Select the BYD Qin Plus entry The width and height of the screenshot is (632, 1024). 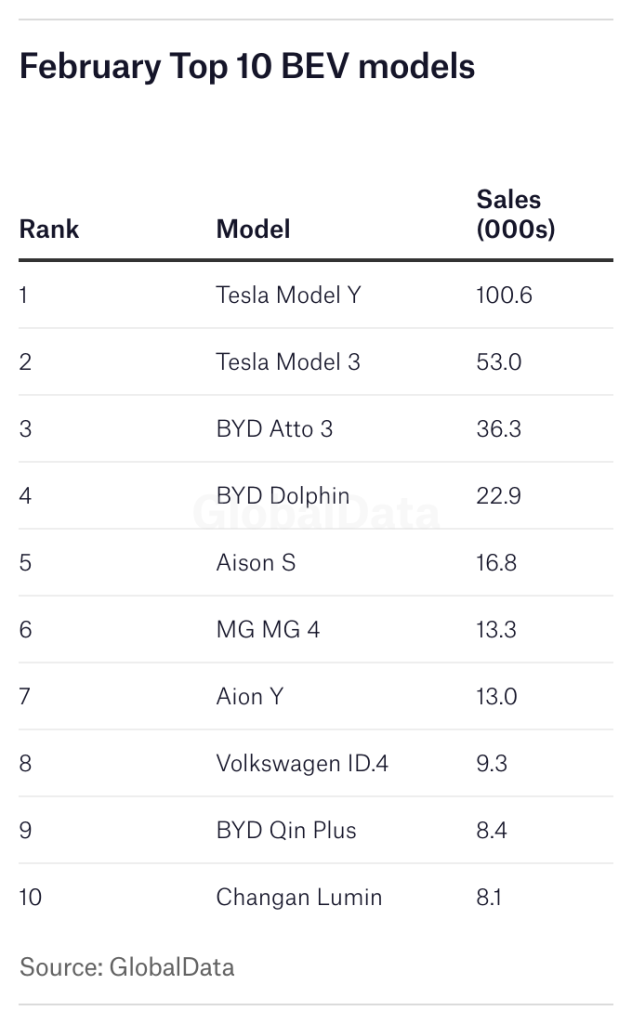[x=286, y=830]
